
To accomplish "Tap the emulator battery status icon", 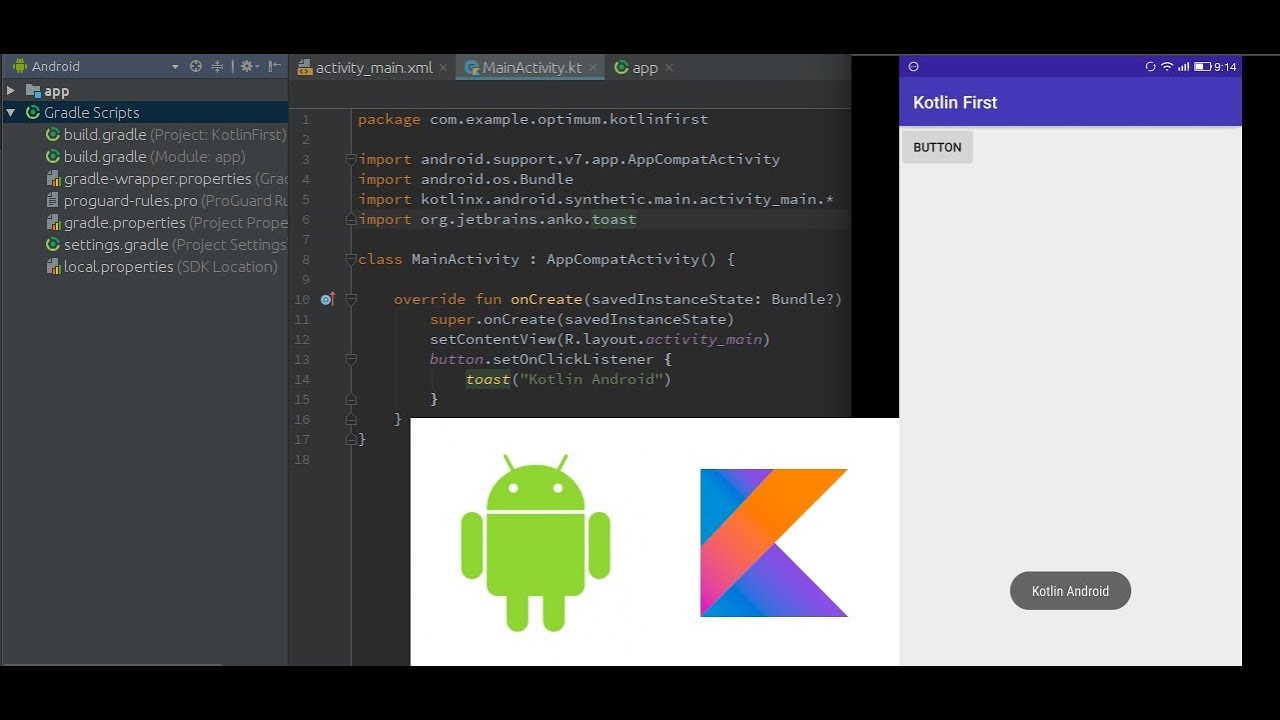I will 1203,67.
